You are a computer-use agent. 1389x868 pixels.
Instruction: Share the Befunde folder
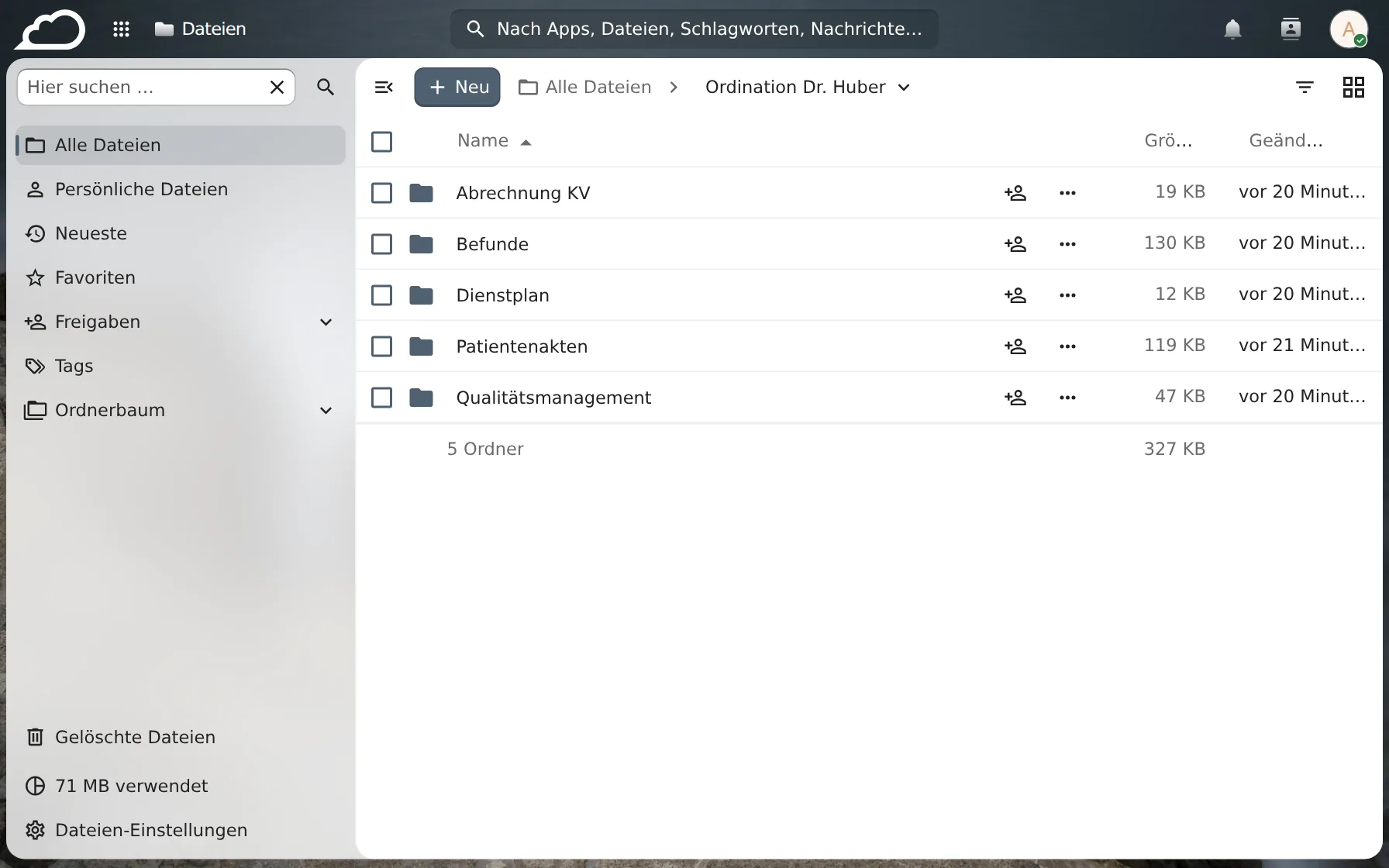pyautogui.click(x=1015, y=244)
